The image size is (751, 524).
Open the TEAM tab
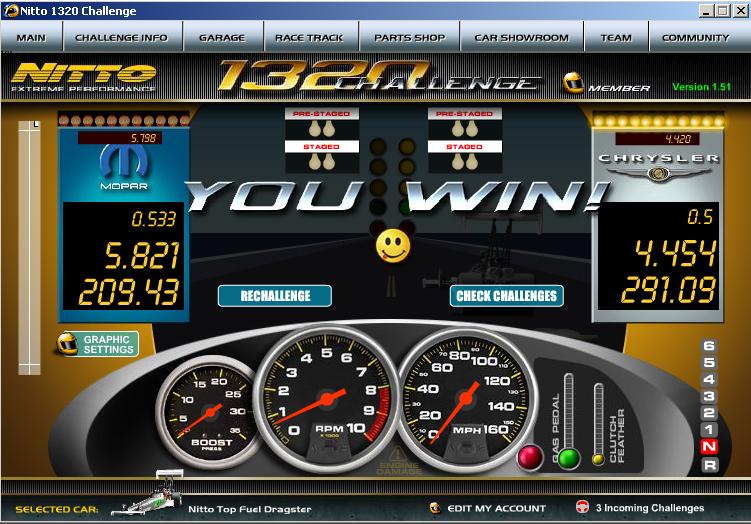pos(616,37)
